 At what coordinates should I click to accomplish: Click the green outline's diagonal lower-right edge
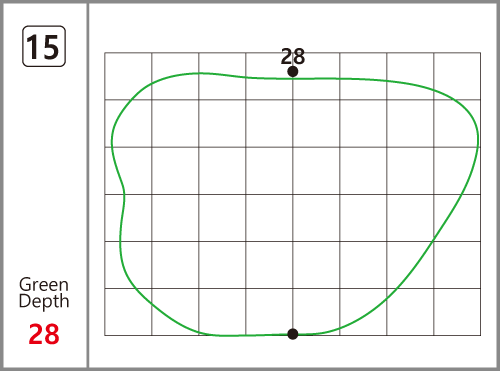[x=433, y=241]
